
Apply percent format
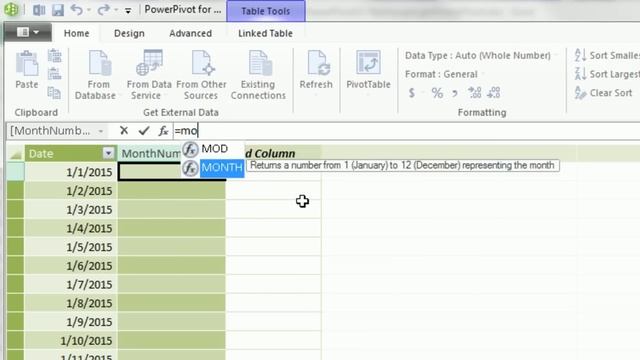437,93
